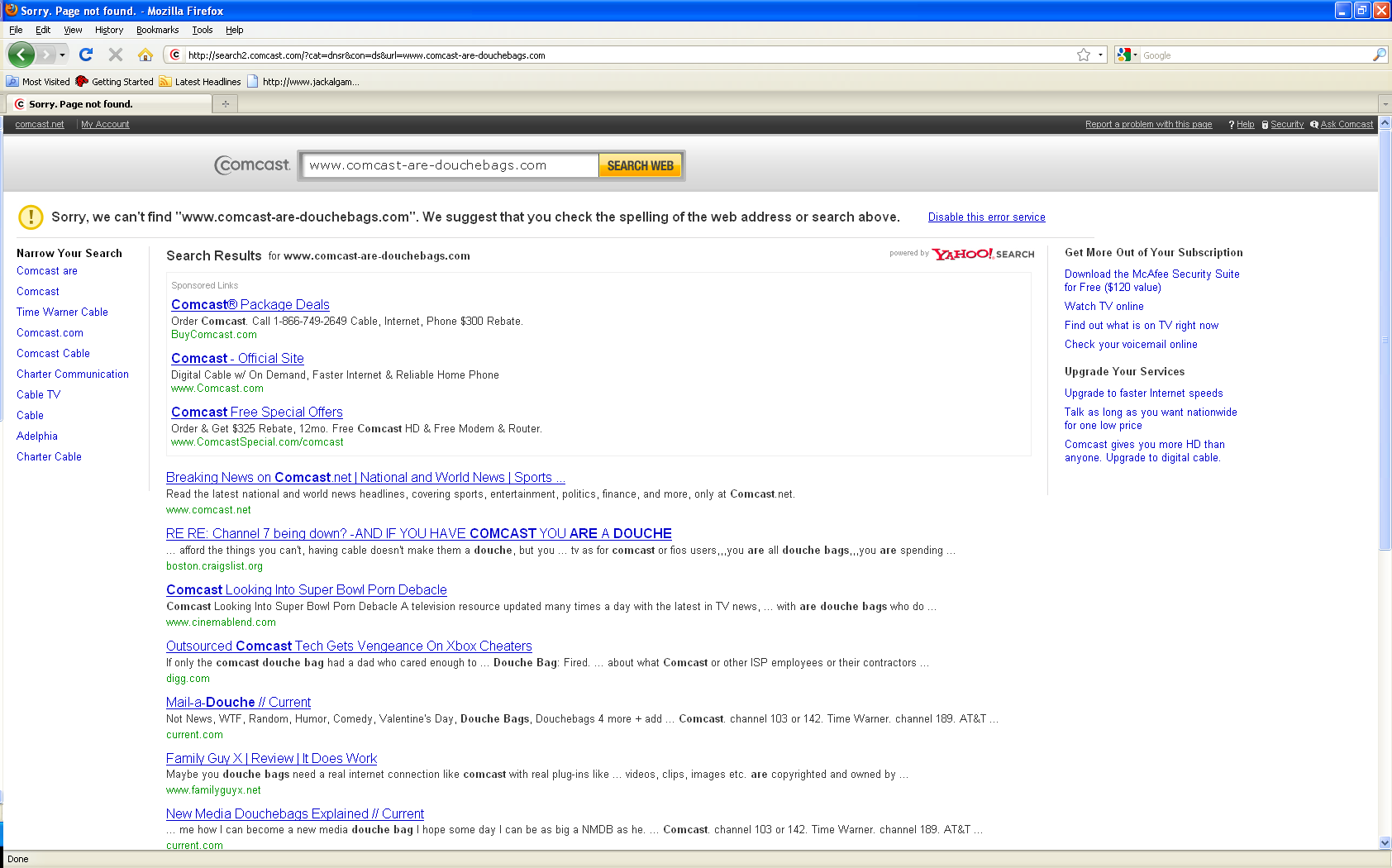Click the scrollbar up arrow

click(x=1385, y=122)
